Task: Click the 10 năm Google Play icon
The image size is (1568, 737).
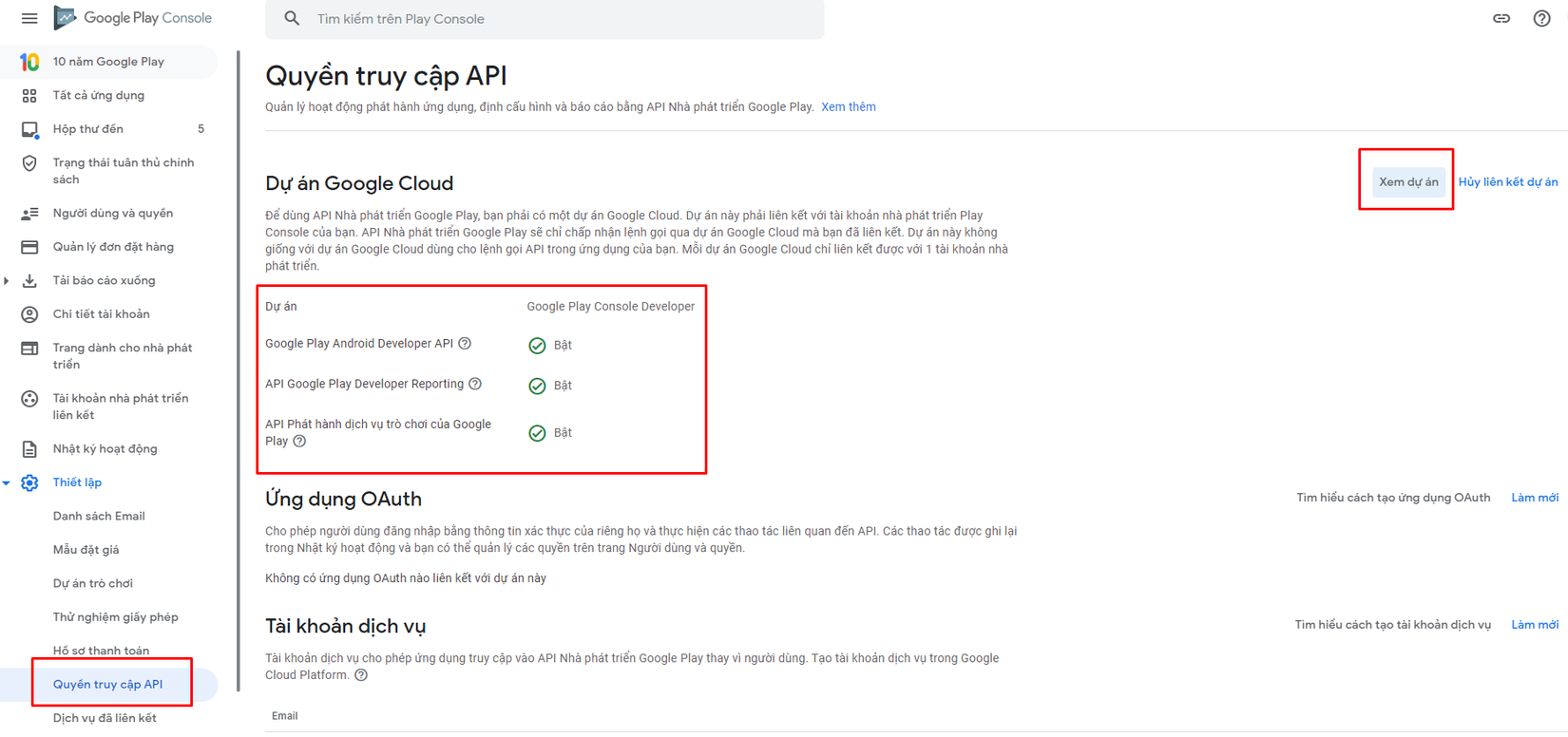Action: pos(29,62)
